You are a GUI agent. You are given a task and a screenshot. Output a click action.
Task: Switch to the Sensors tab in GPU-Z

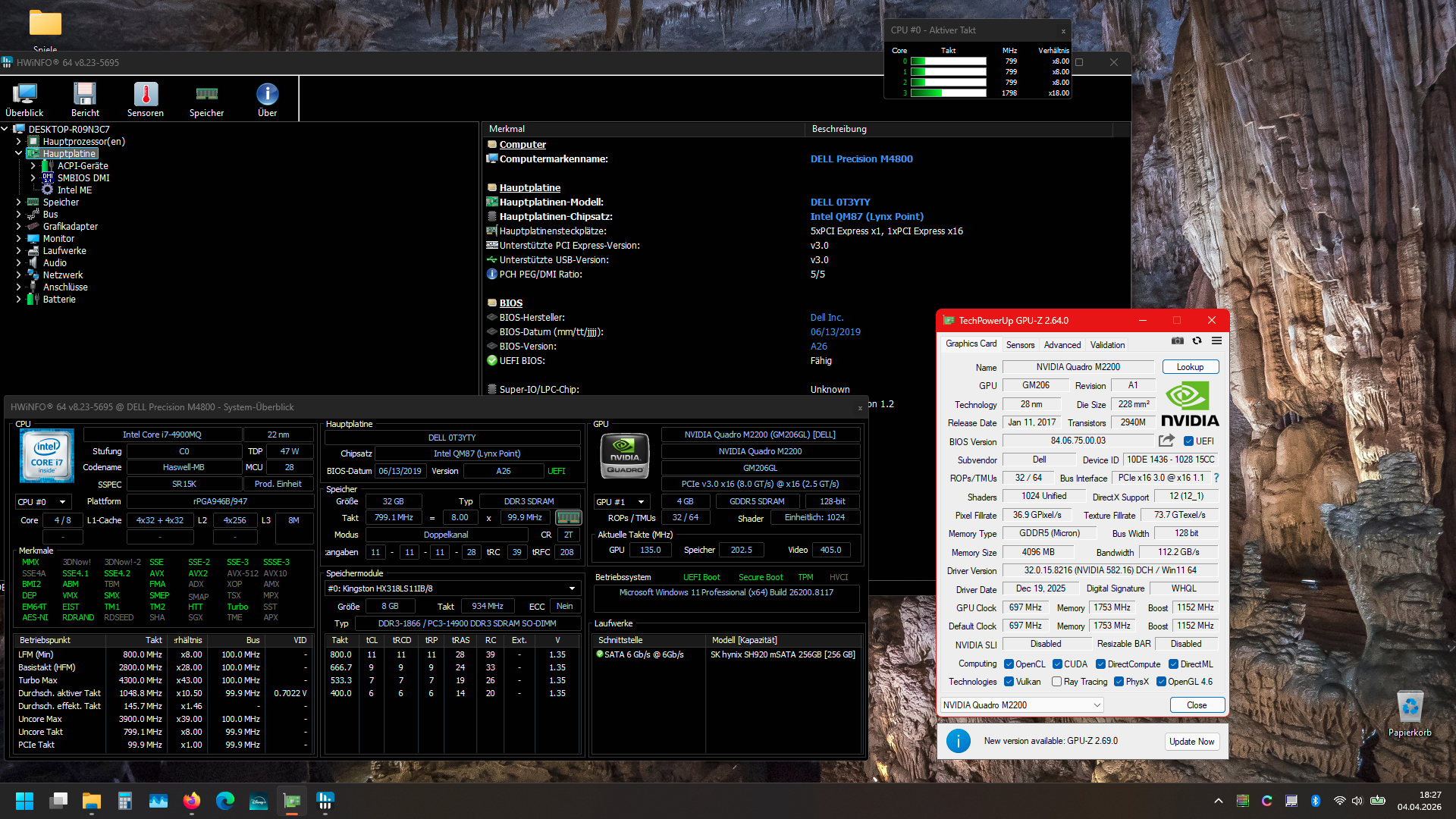click(x=1020, y=345)
